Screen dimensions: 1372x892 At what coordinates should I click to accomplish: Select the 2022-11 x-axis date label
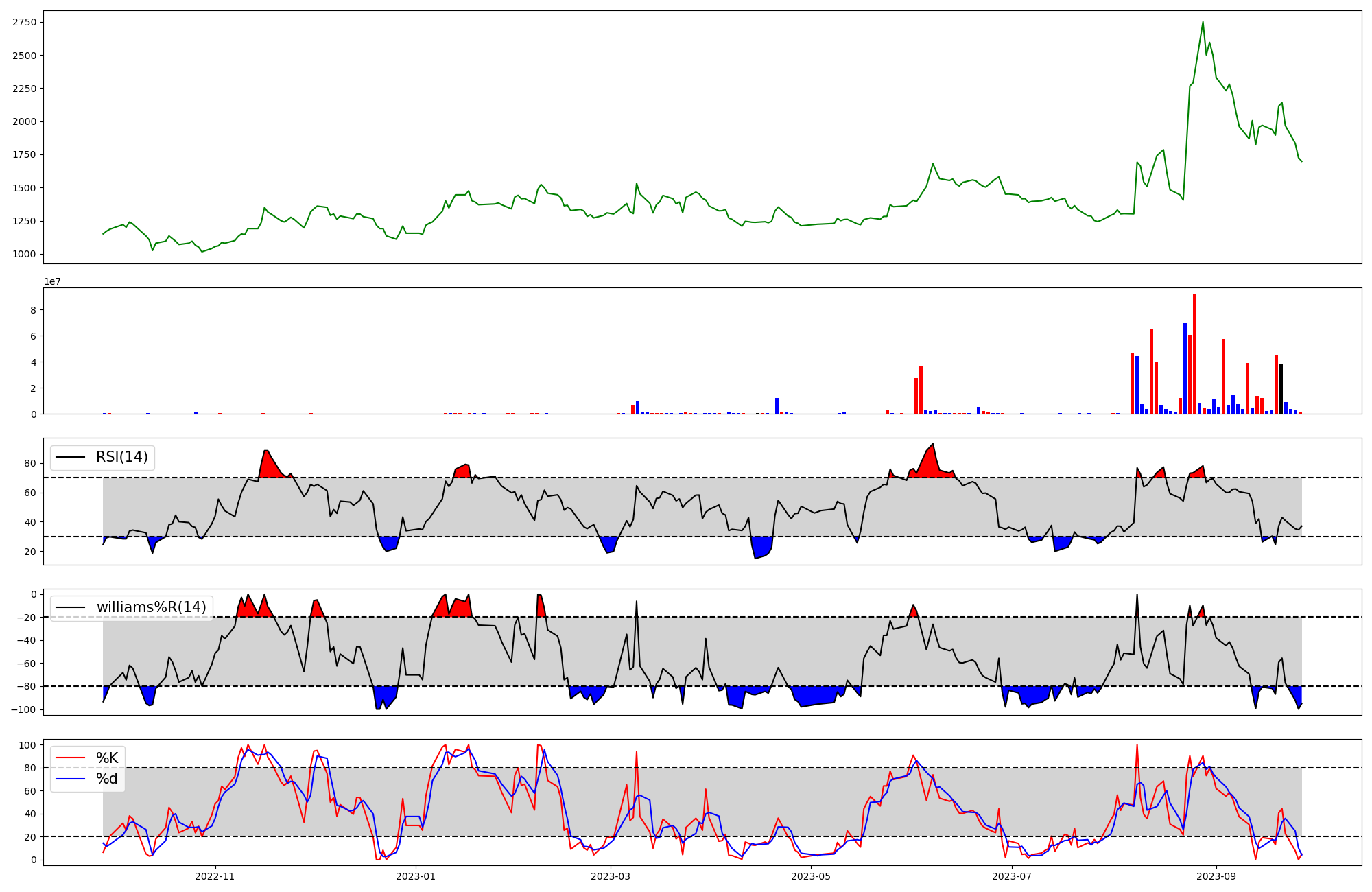coord(215,876)
